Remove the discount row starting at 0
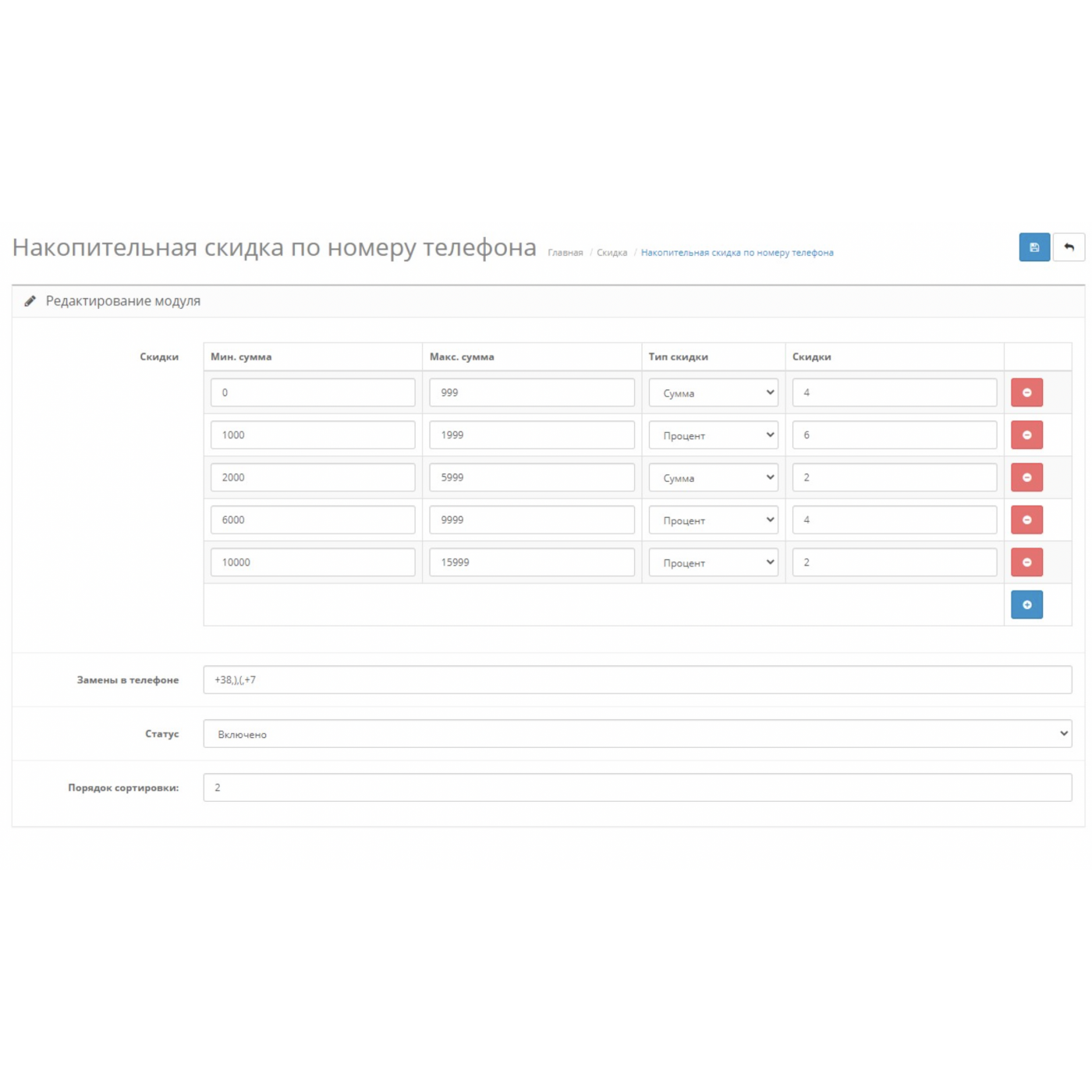This screenshot has height=1092, width=1092. 1026,392
